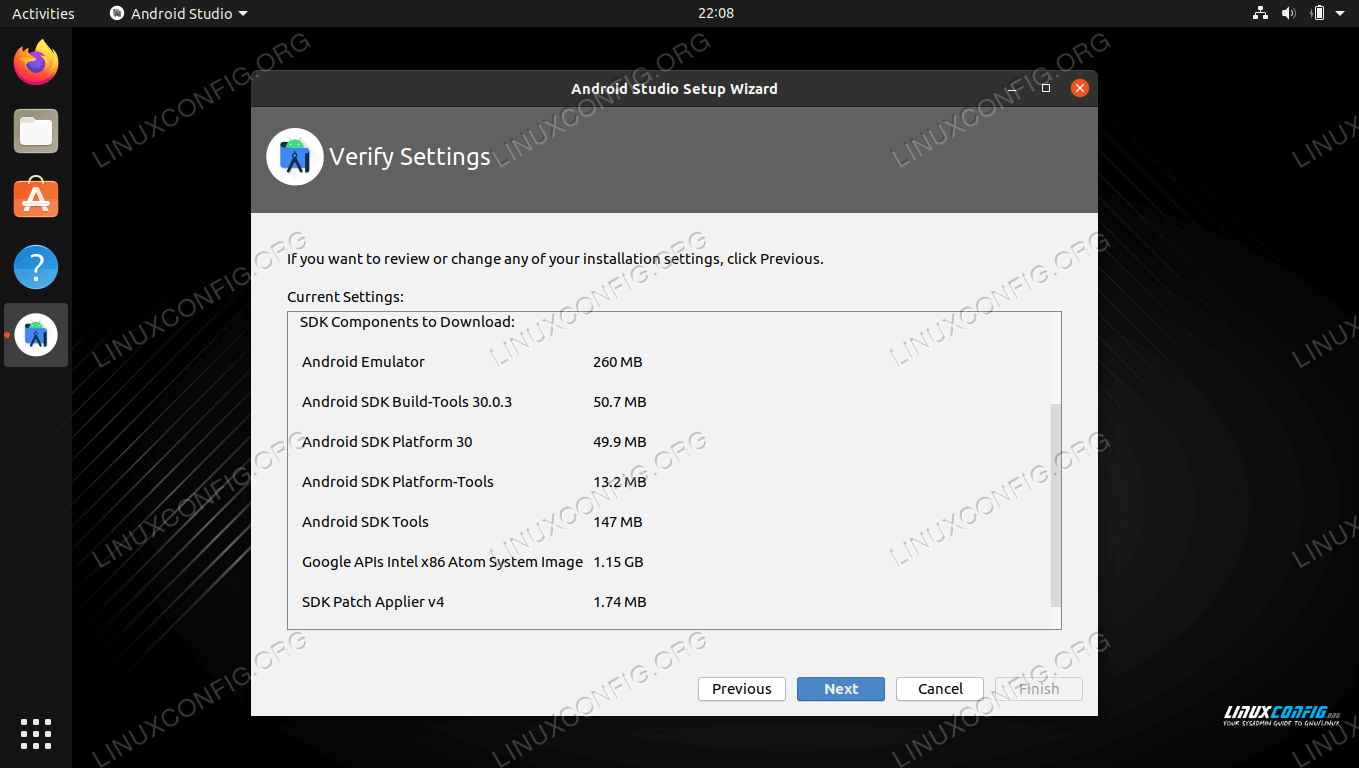Click the Android Studio logo in wizard header

[x=295, y=157]
